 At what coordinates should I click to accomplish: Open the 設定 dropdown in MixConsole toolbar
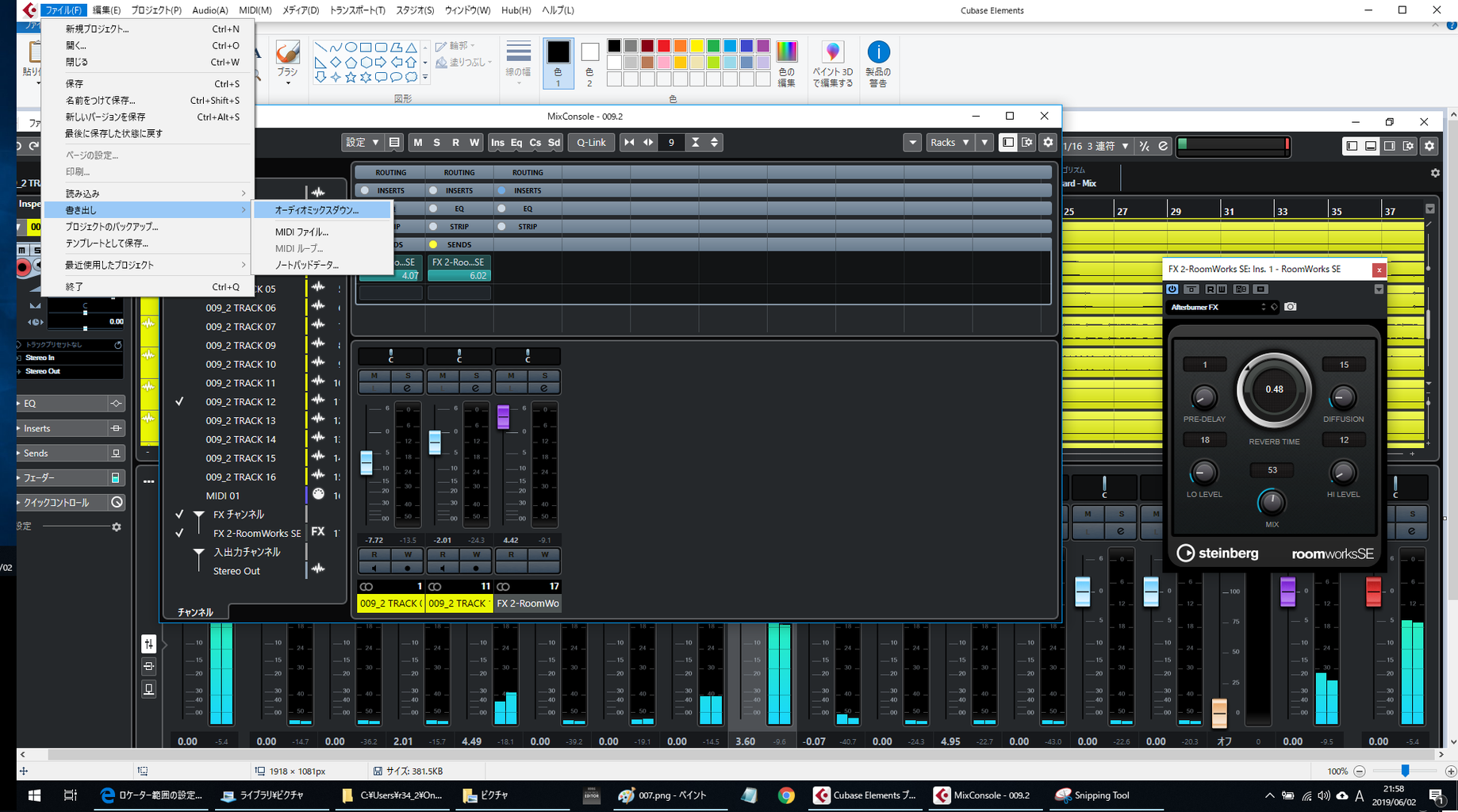pyautogui.click(x=363, y=143)
